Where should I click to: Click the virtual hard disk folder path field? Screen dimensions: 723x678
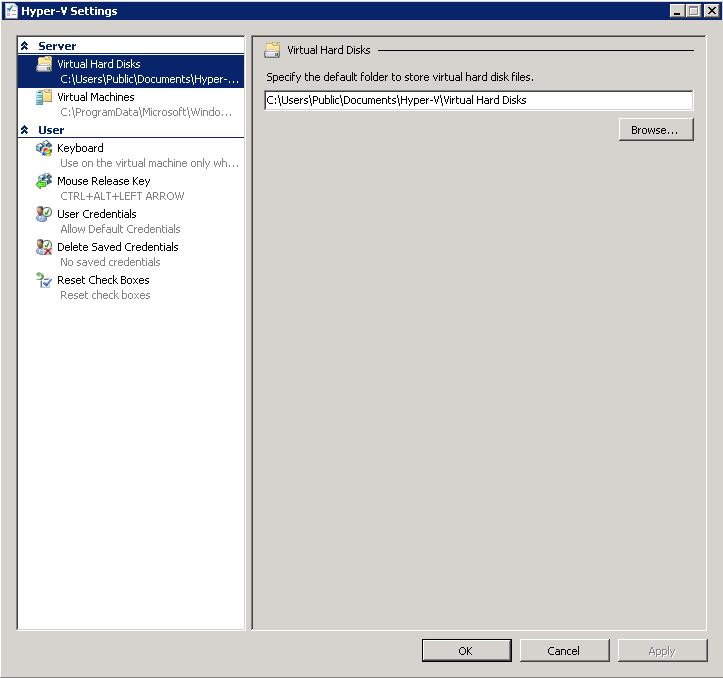478,100
